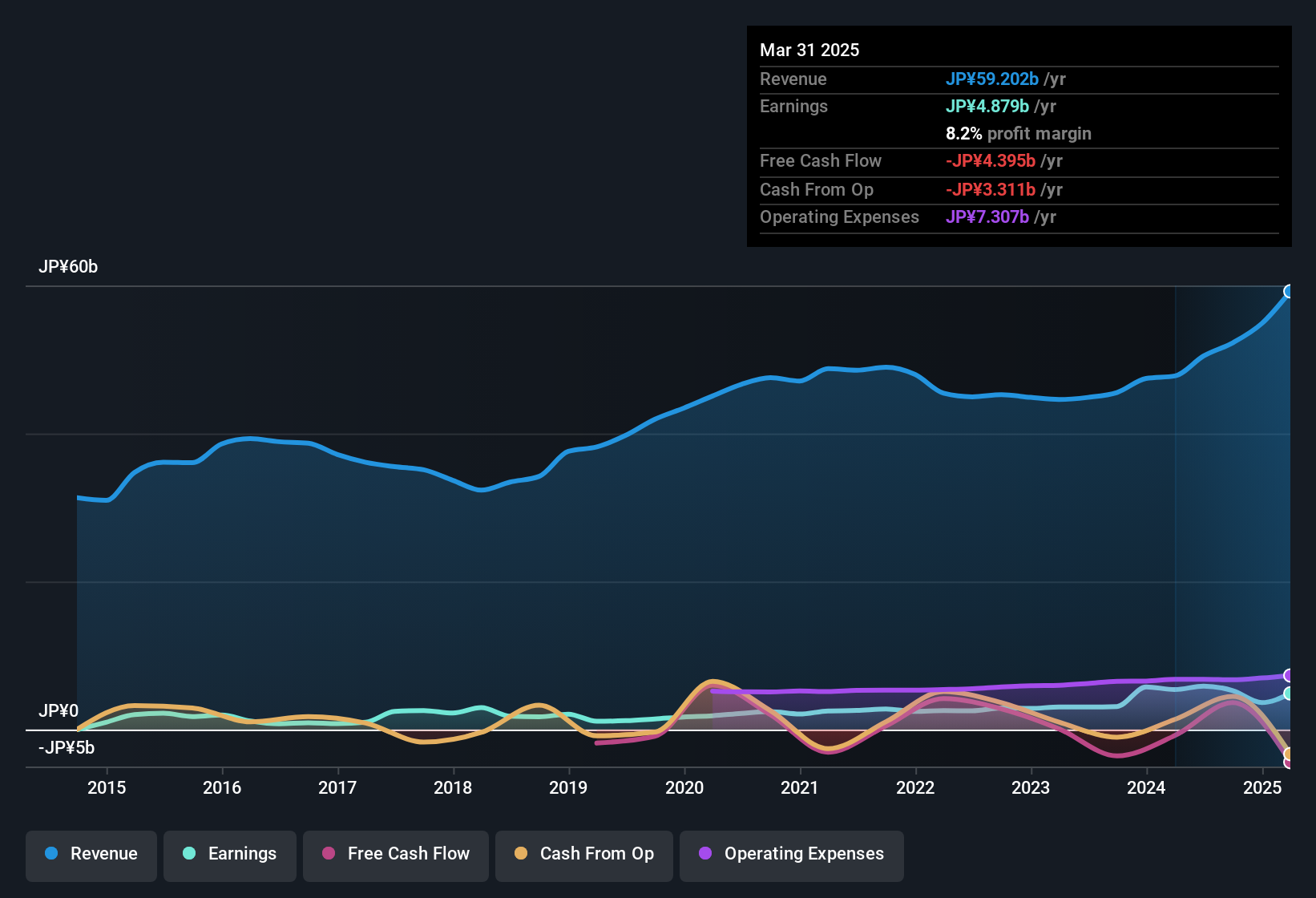Click the blue Revenue legend dot icon
This screenshot has height=898, width=1316.
[x=50, y=853]
